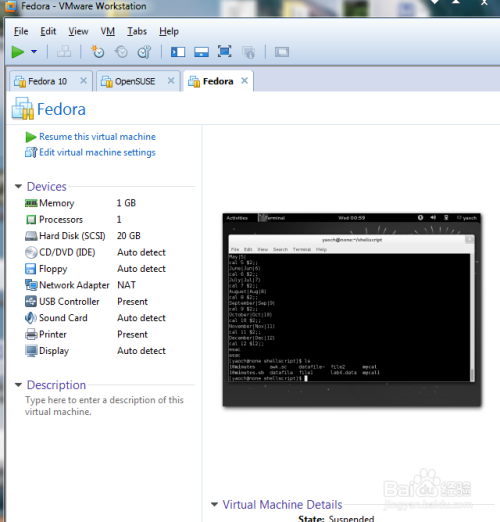Toggle the thumbnail bar view
The height and width of the screenshot is (522, 500).
click(x=201, y=52)
